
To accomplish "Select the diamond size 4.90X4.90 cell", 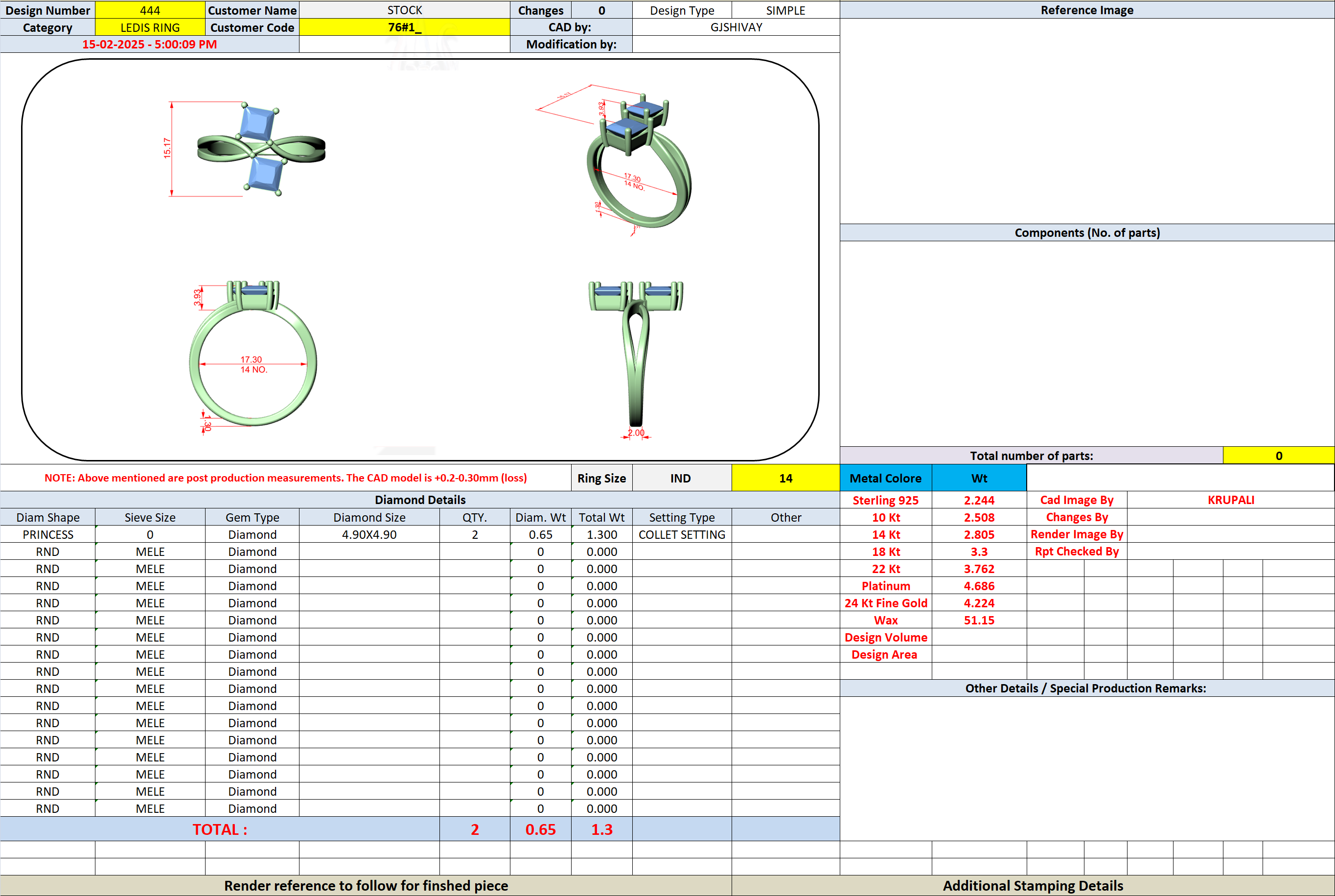I will (x=369, y=534).
